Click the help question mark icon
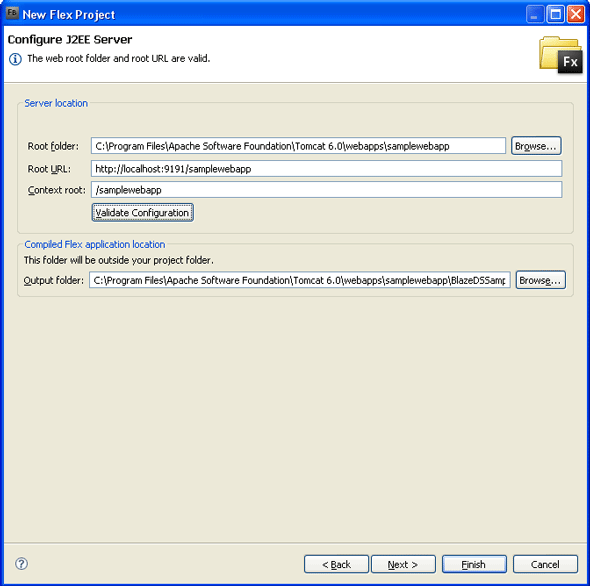This screenshot has width=590, height=586. (x=21, y=563)
